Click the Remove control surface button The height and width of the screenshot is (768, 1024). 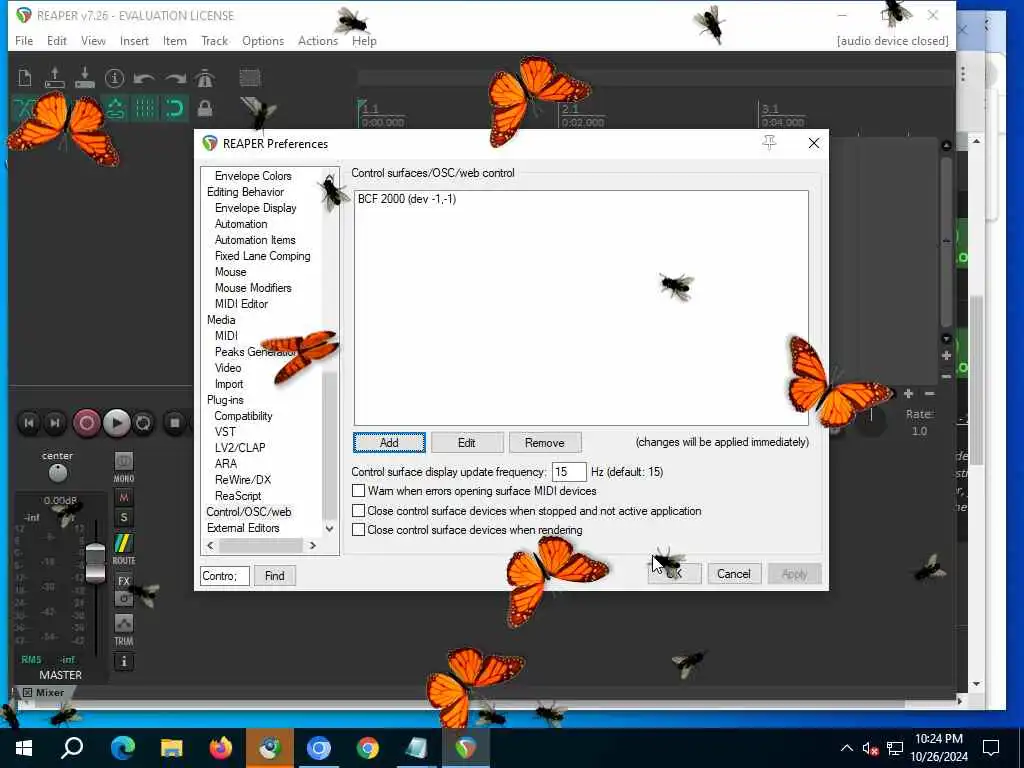[x=545, y=443]
